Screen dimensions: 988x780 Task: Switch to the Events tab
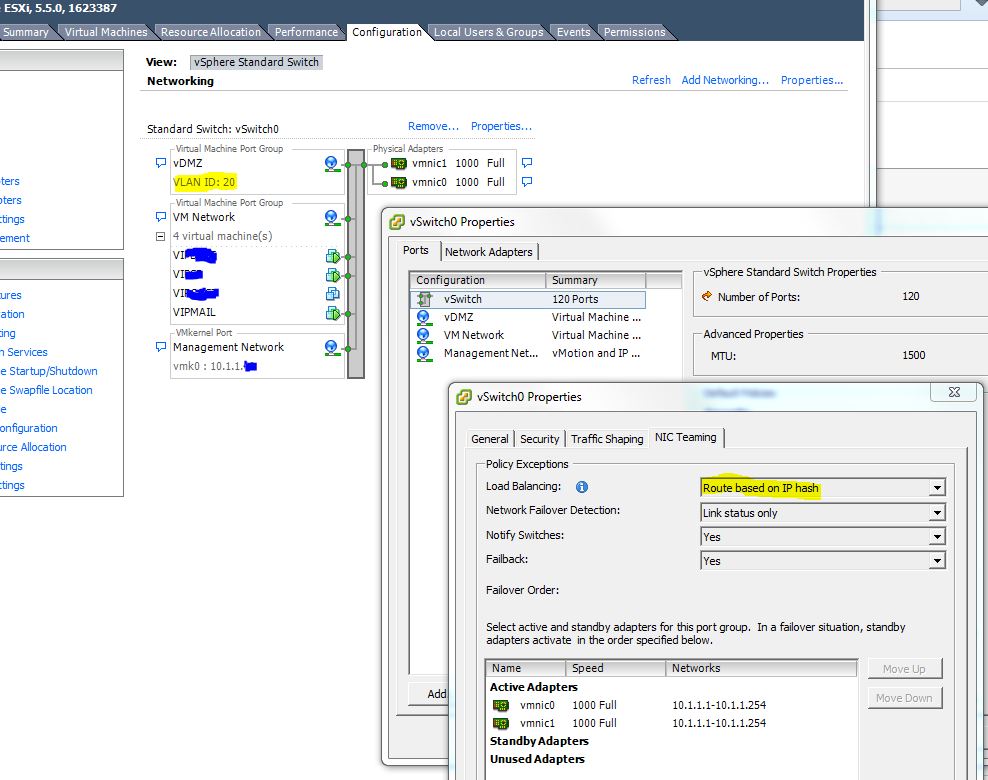point(573,31)
